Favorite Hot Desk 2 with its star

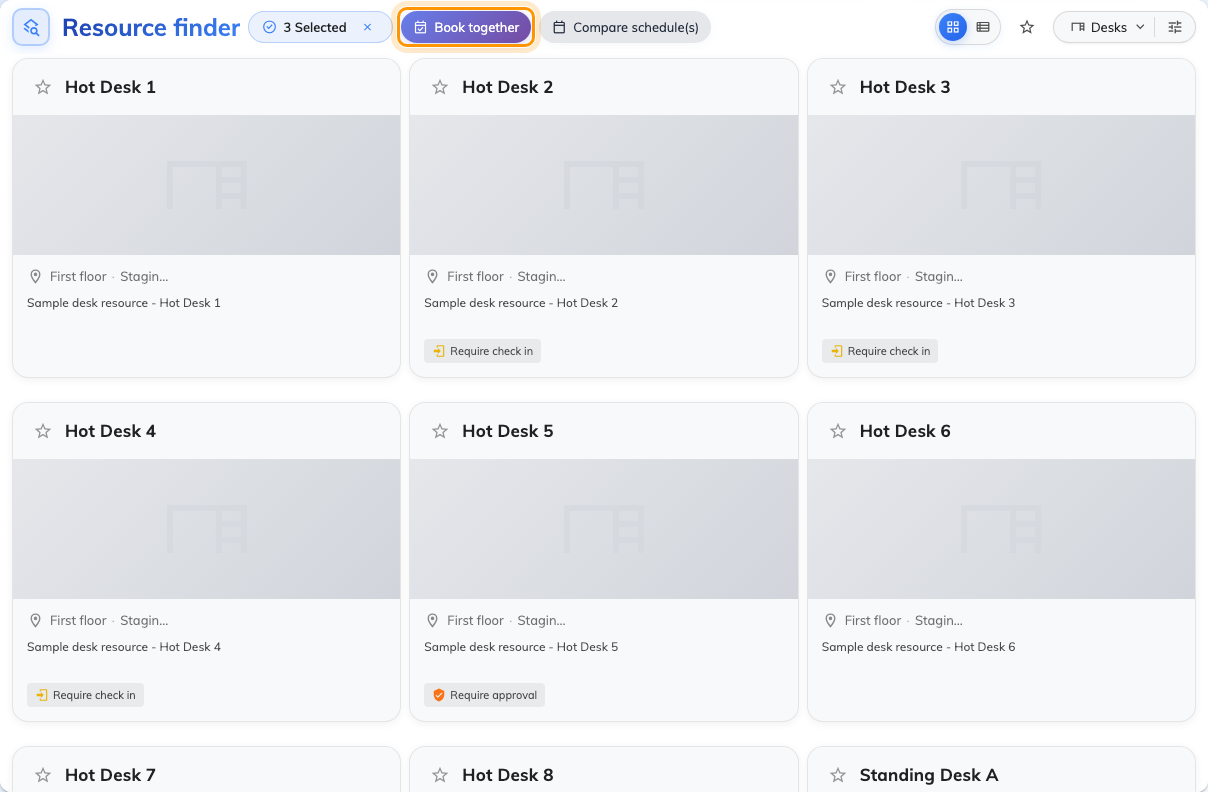click(440, 87)
